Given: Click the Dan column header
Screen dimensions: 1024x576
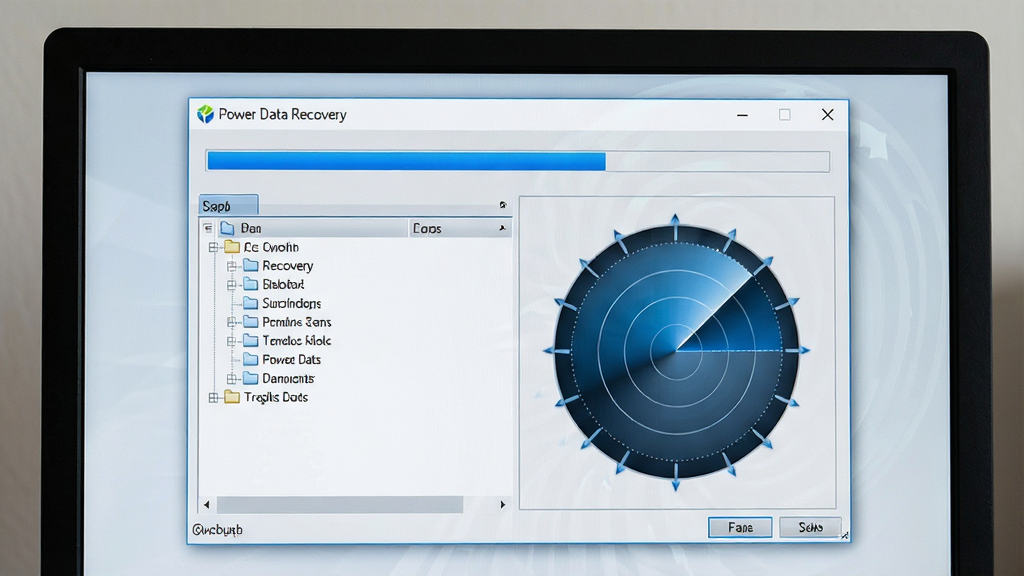Looking at the screenshot, I should pyautogui.click(x=304, y=228).
